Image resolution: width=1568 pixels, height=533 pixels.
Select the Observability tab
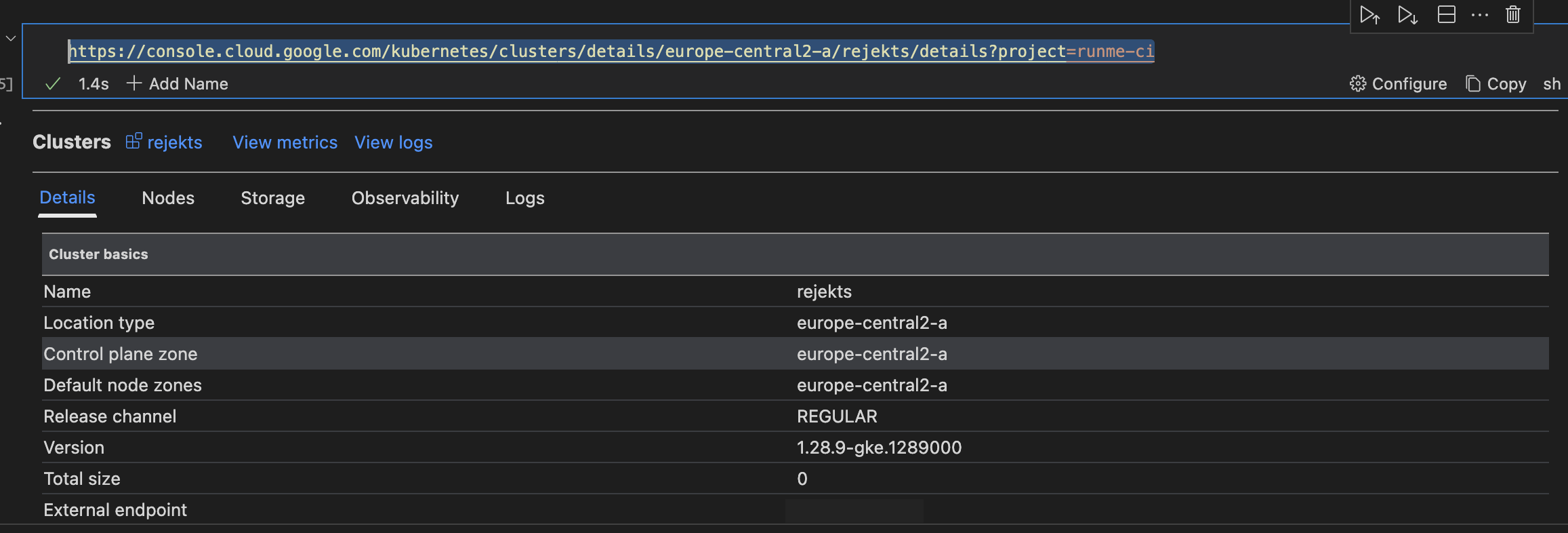405,198
